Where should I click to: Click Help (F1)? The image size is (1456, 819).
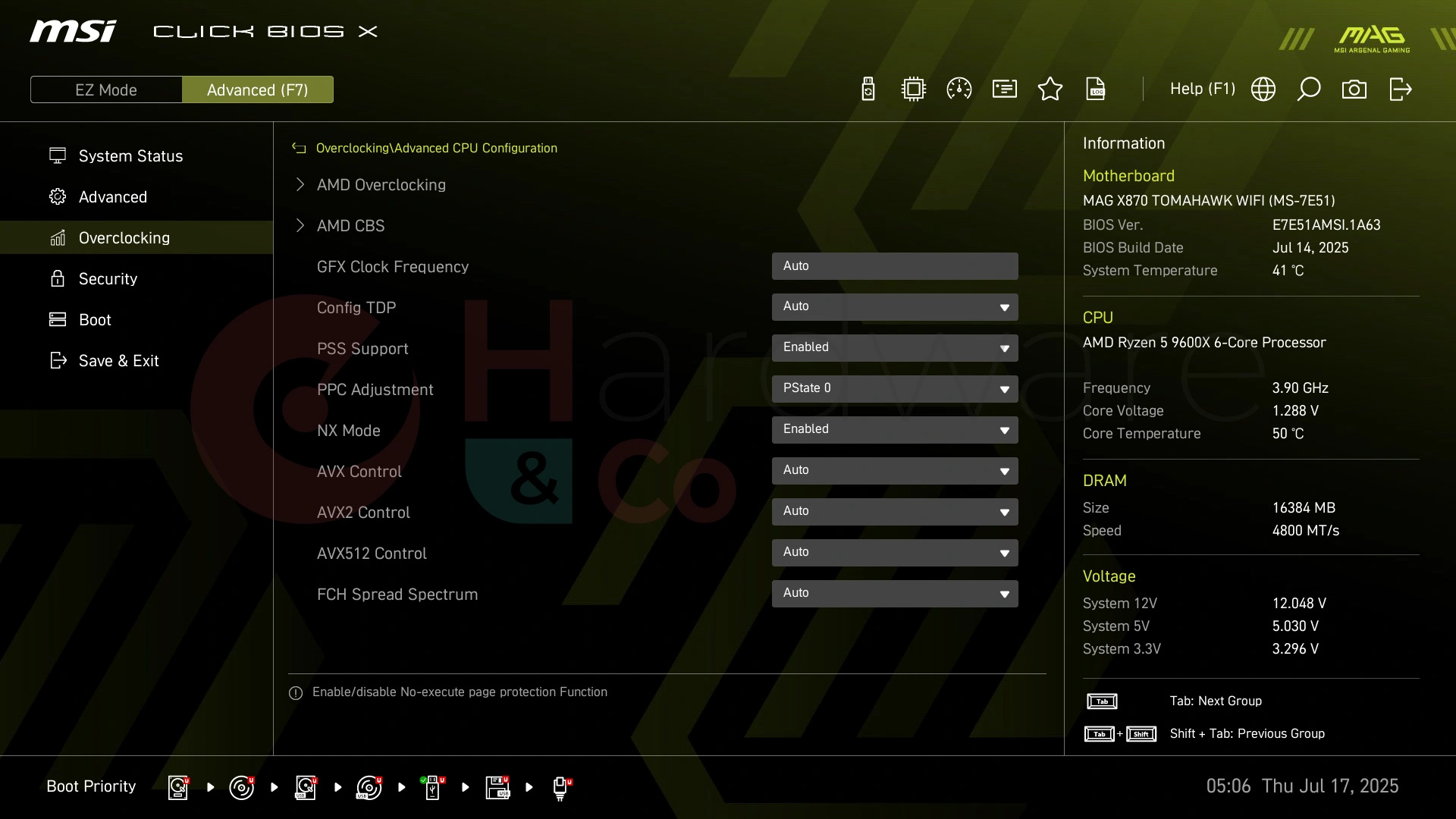(1203, 89)
